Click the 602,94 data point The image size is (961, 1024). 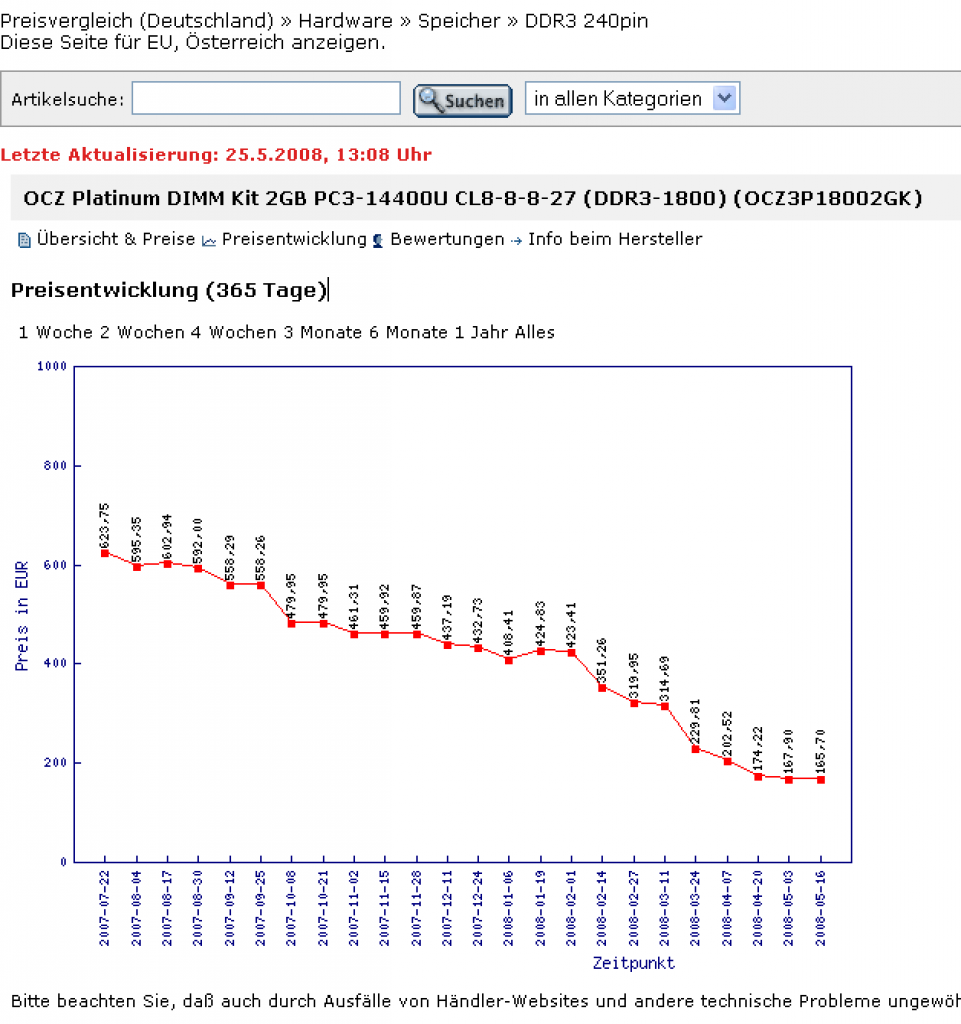tap(168, 564)
